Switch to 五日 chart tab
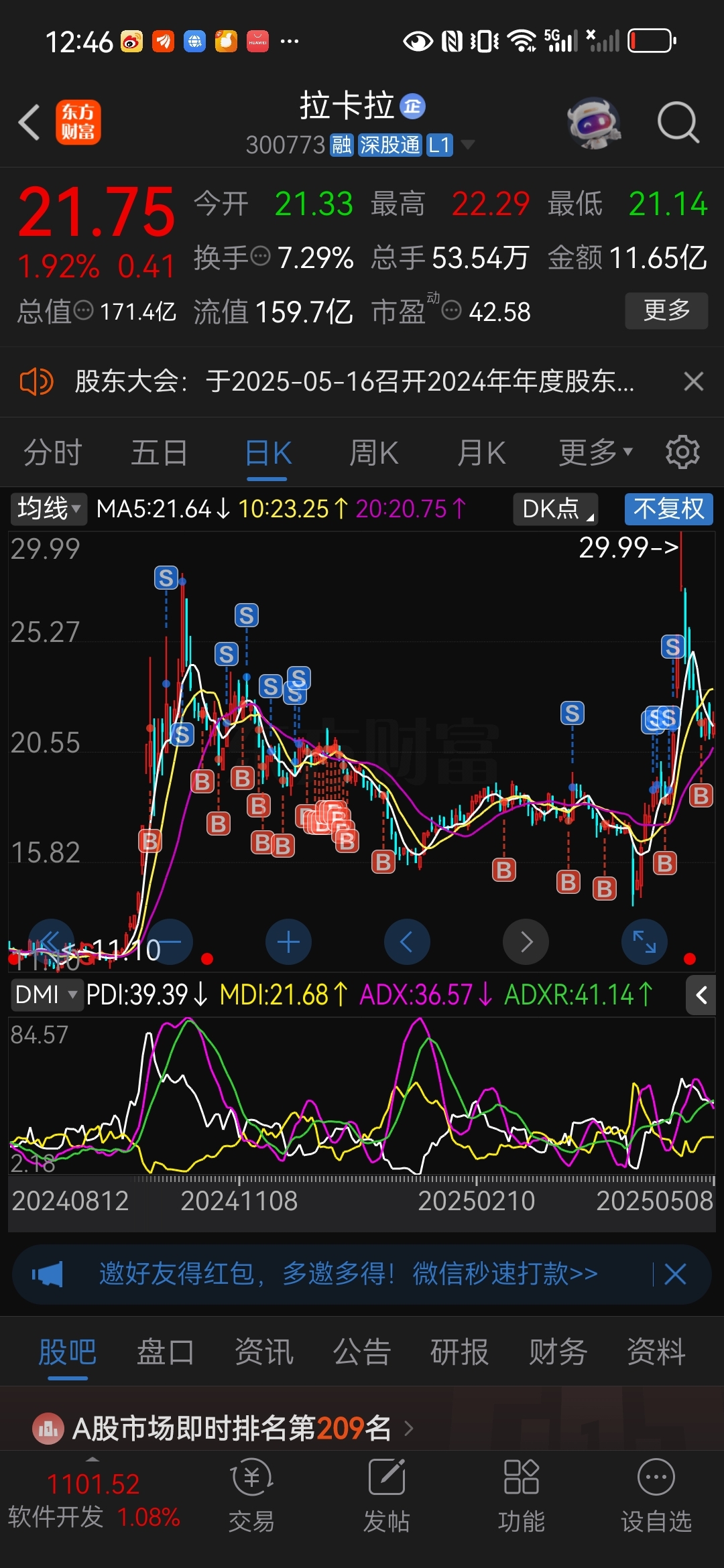 (x=160, y=453)
